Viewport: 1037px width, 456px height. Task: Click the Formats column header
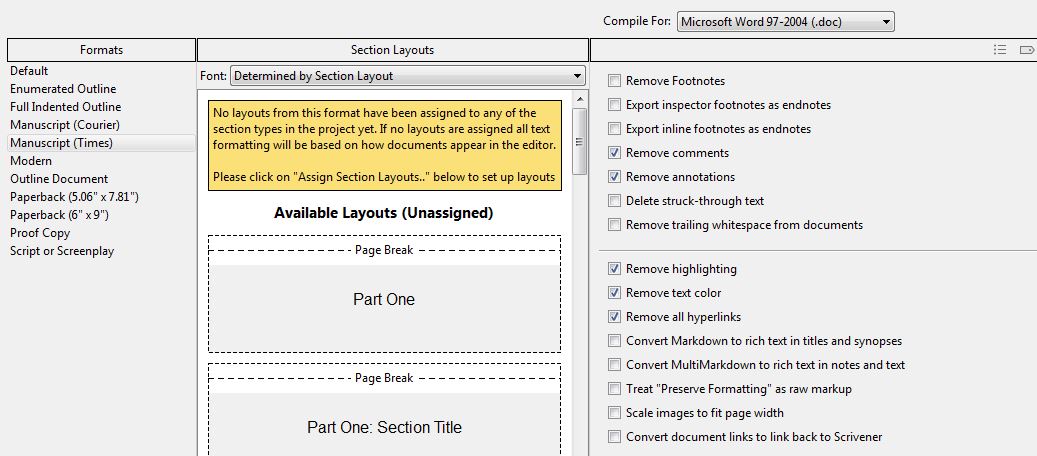101,50
